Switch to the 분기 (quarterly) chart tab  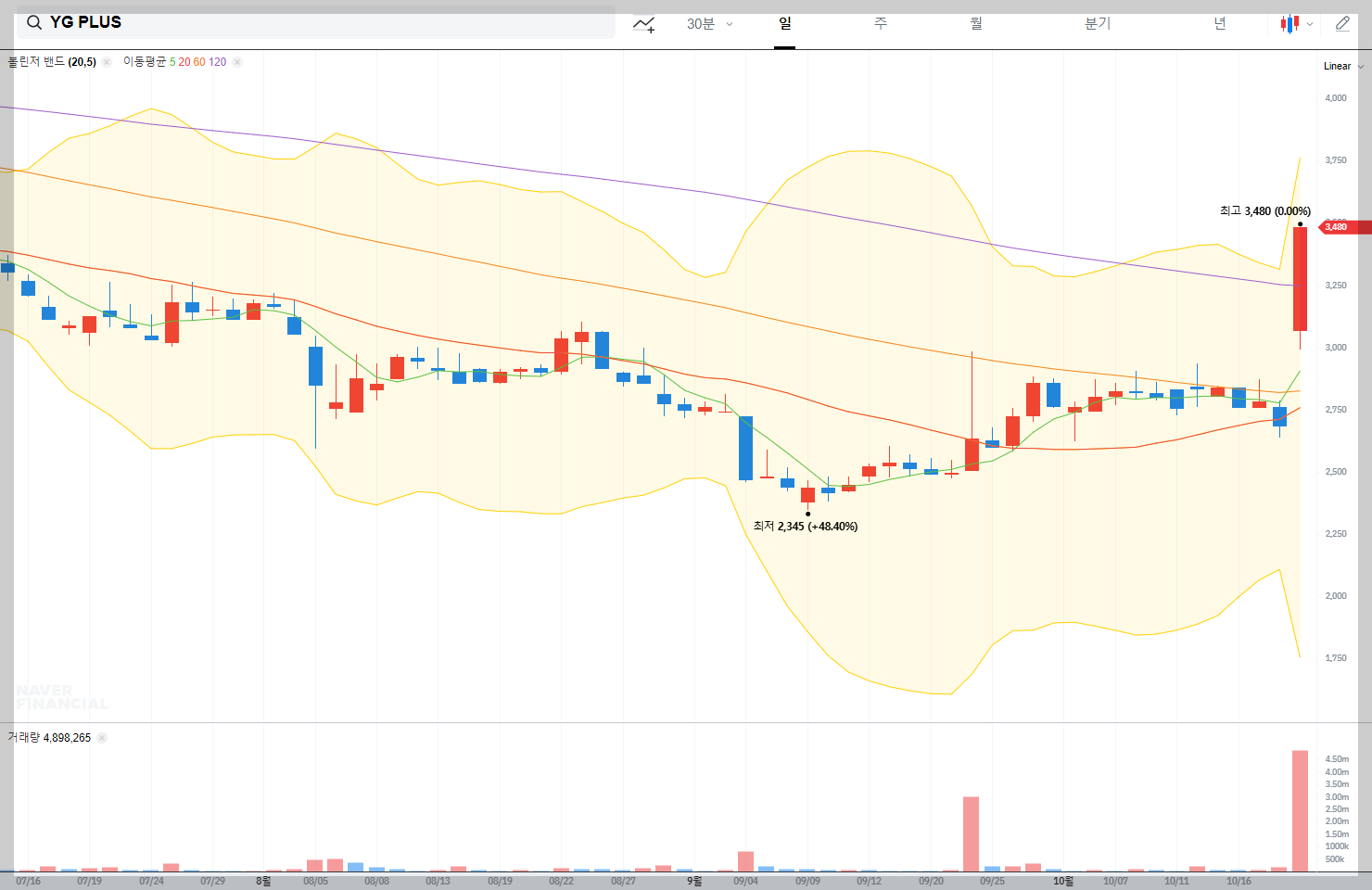1098,24
